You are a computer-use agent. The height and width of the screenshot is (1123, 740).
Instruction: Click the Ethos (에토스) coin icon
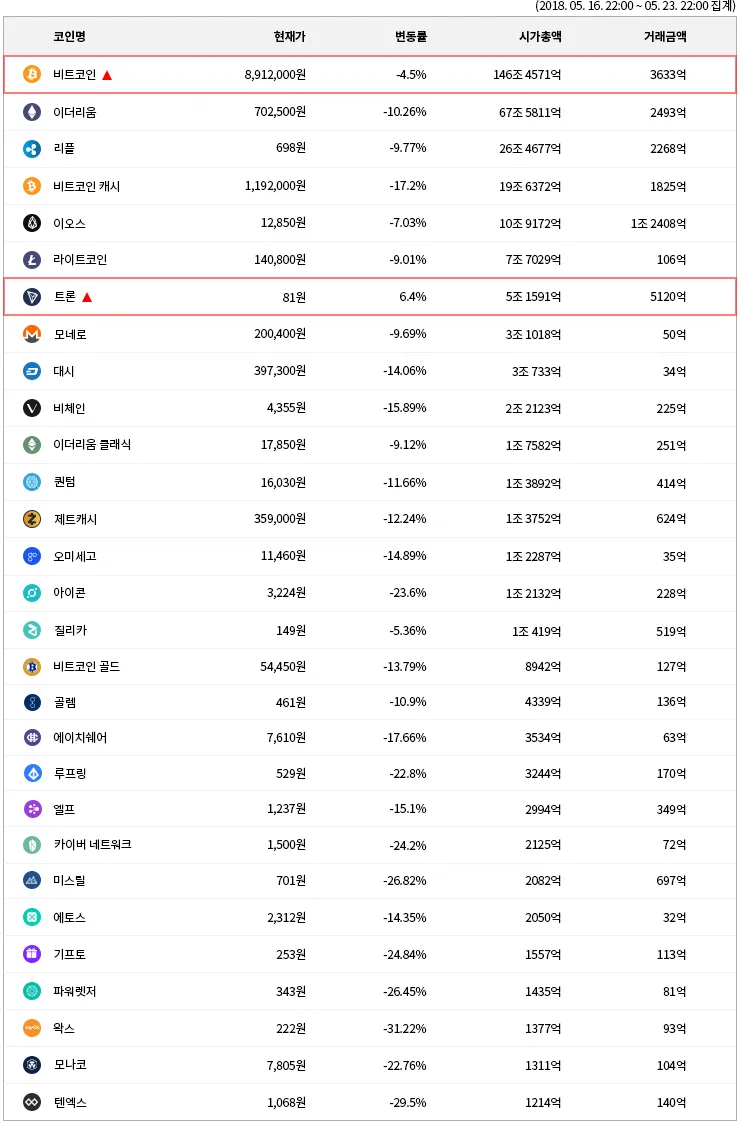32,917
